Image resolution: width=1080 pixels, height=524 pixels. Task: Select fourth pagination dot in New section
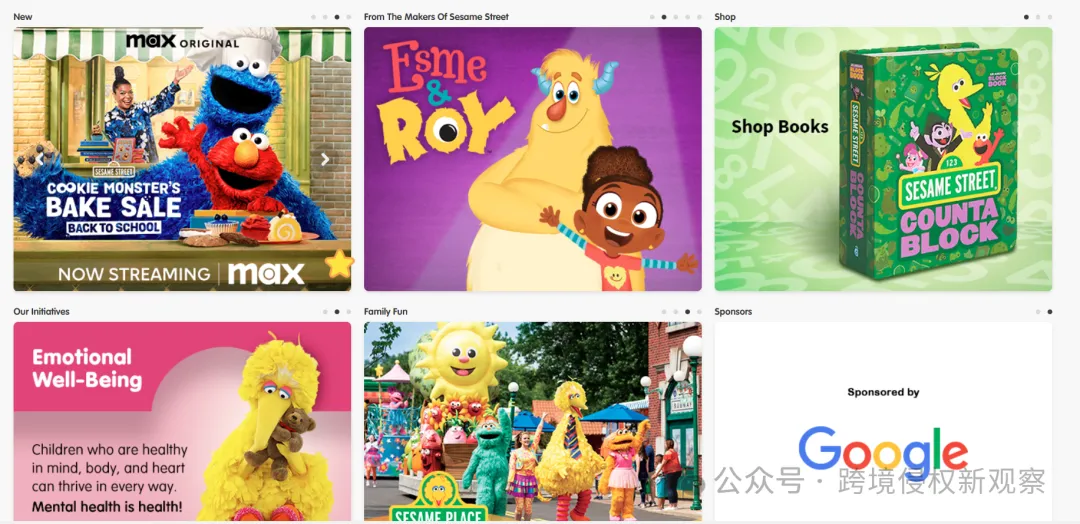click(x=349, y=17)
